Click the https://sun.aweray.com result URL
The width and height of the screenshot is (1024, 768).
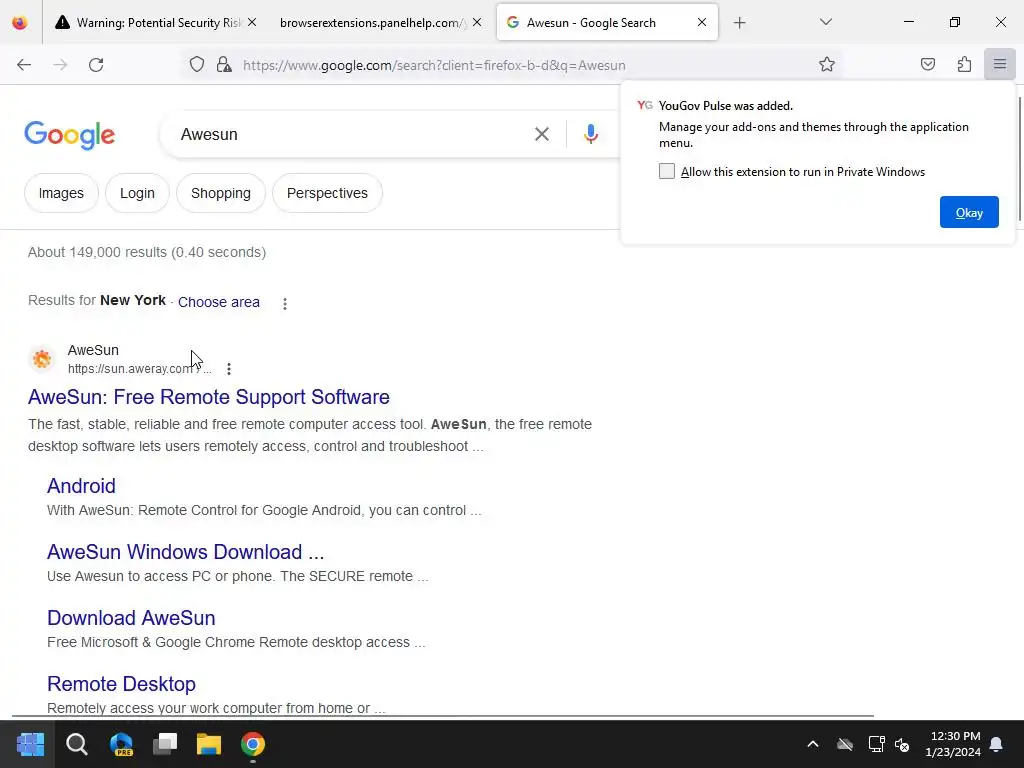[x=140, y=368]
